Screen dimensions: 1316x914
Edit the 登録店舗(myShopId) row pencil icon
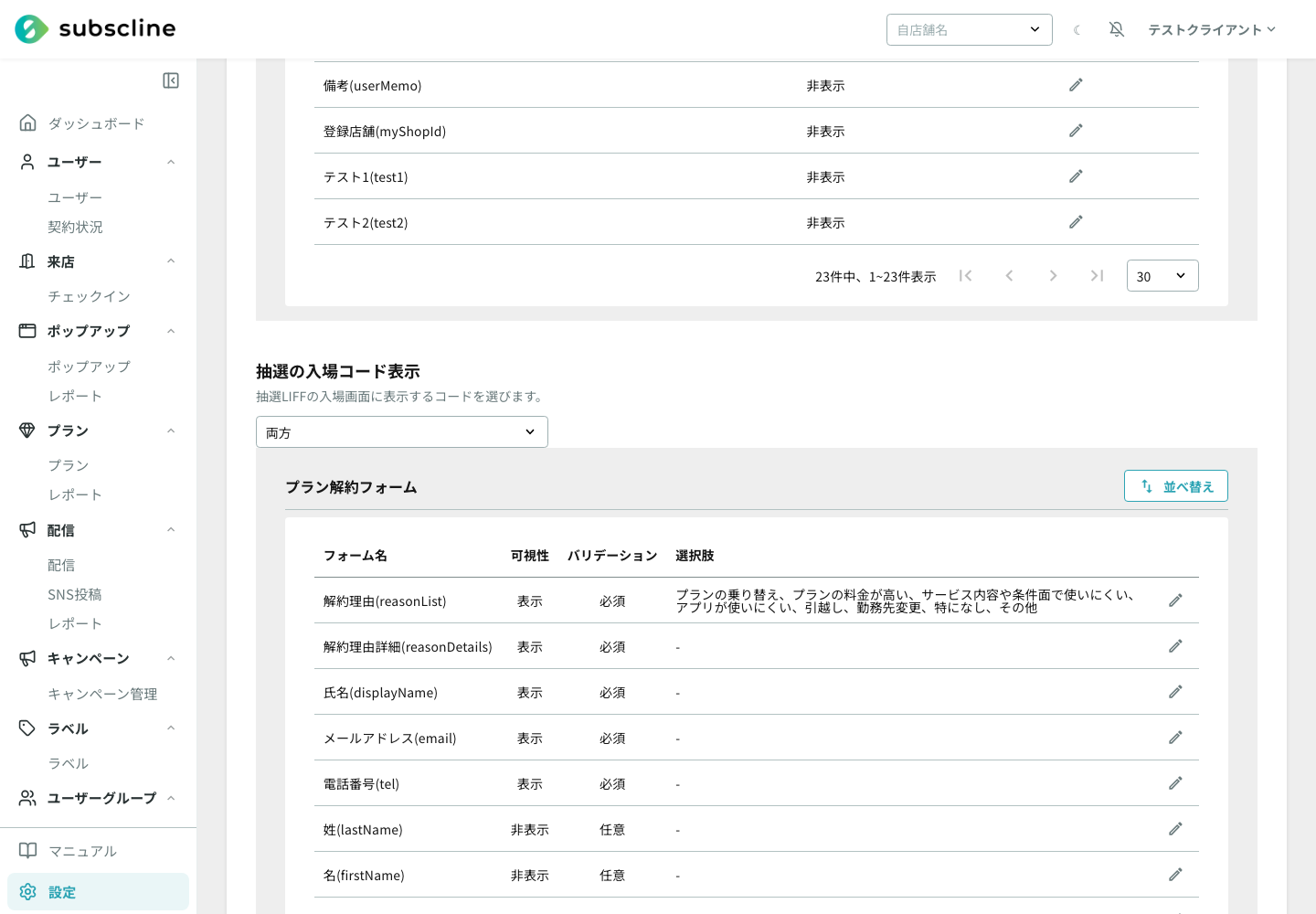(x=1076, y=131)
